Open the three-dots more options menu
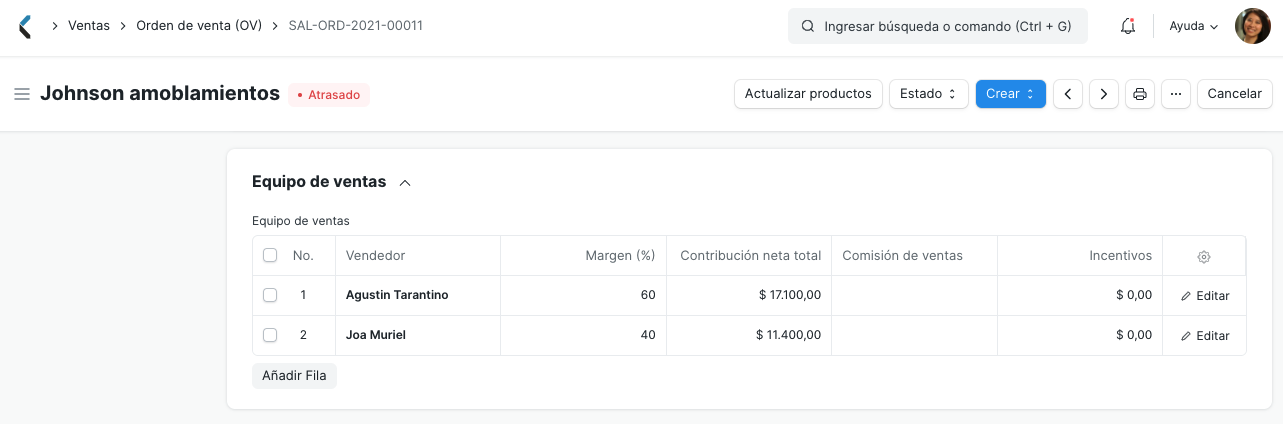This screenshot has width=1283, height=424. click(x=1175, y=94)
